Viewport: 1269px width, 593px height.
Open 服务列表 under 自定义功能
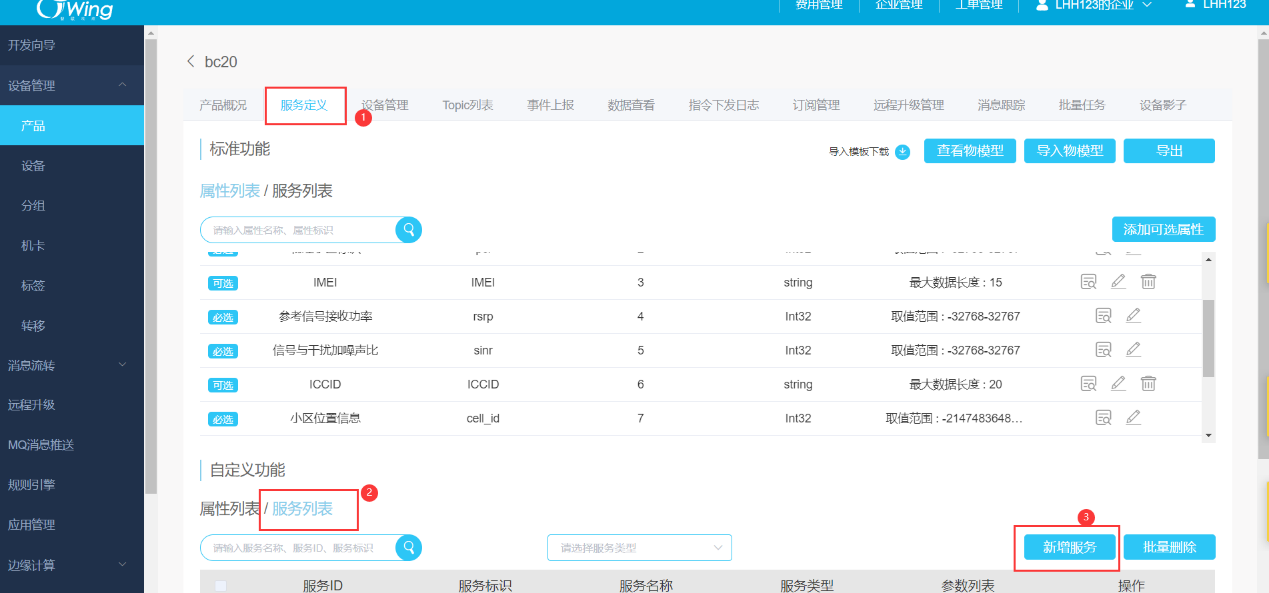302,509
